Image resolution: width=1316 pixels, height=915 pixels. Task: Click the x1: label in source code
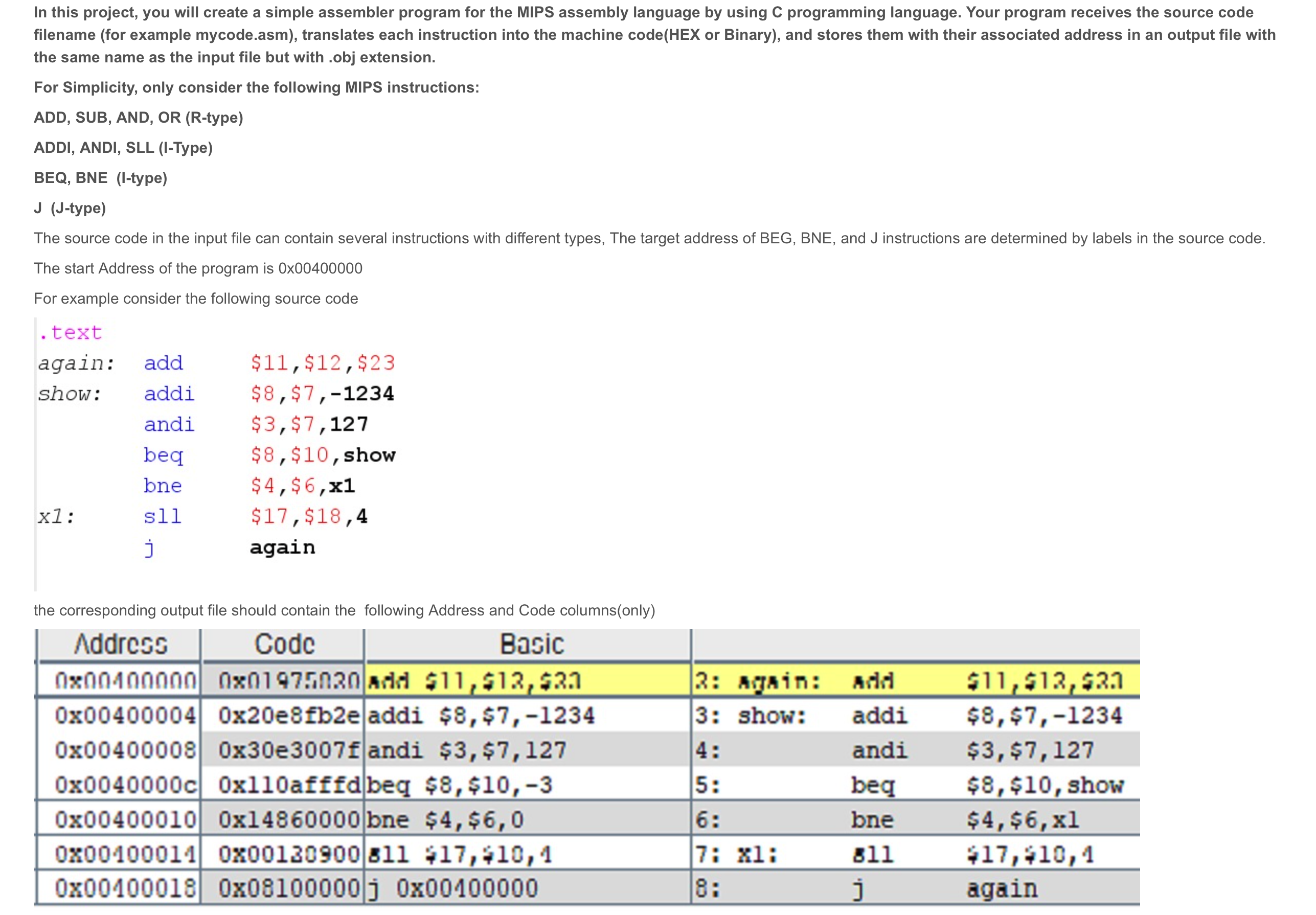click(56, 517)
